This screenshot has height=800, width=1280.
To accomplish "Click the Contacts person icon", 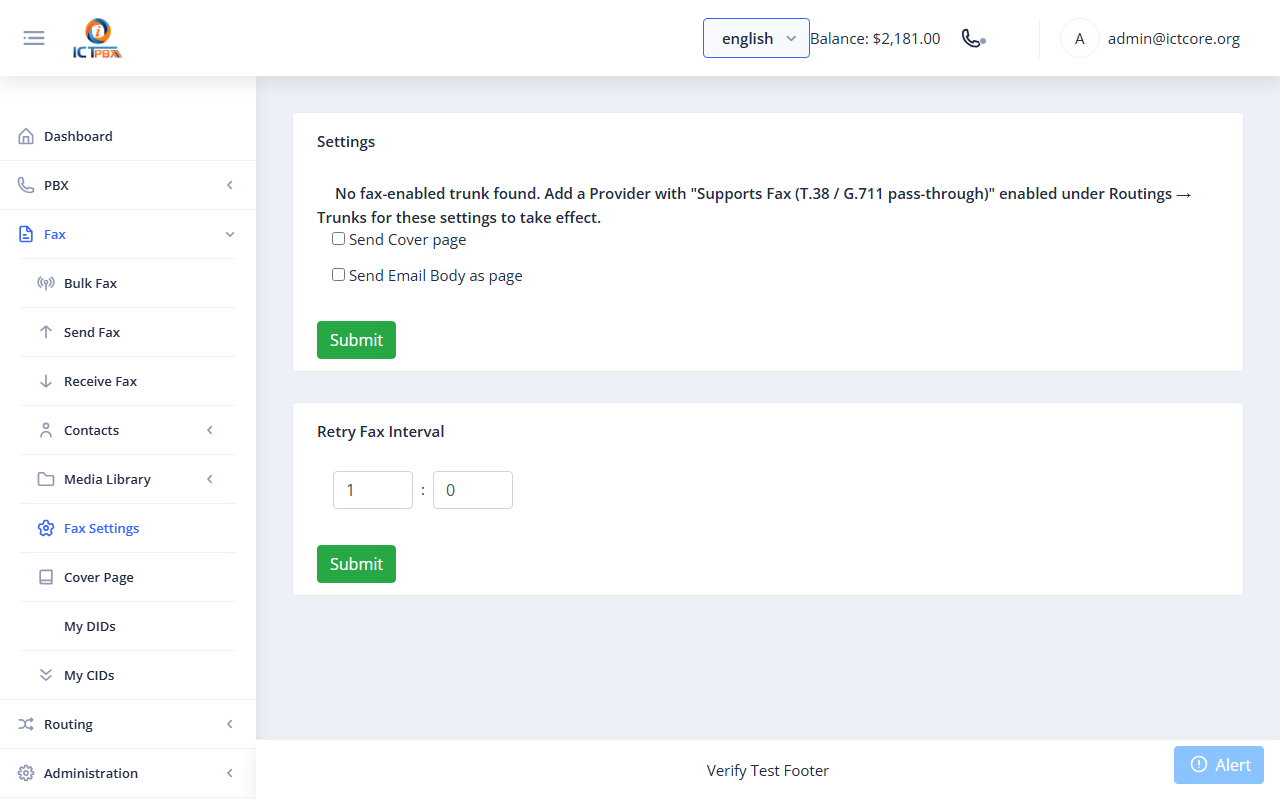I will 46,430.
